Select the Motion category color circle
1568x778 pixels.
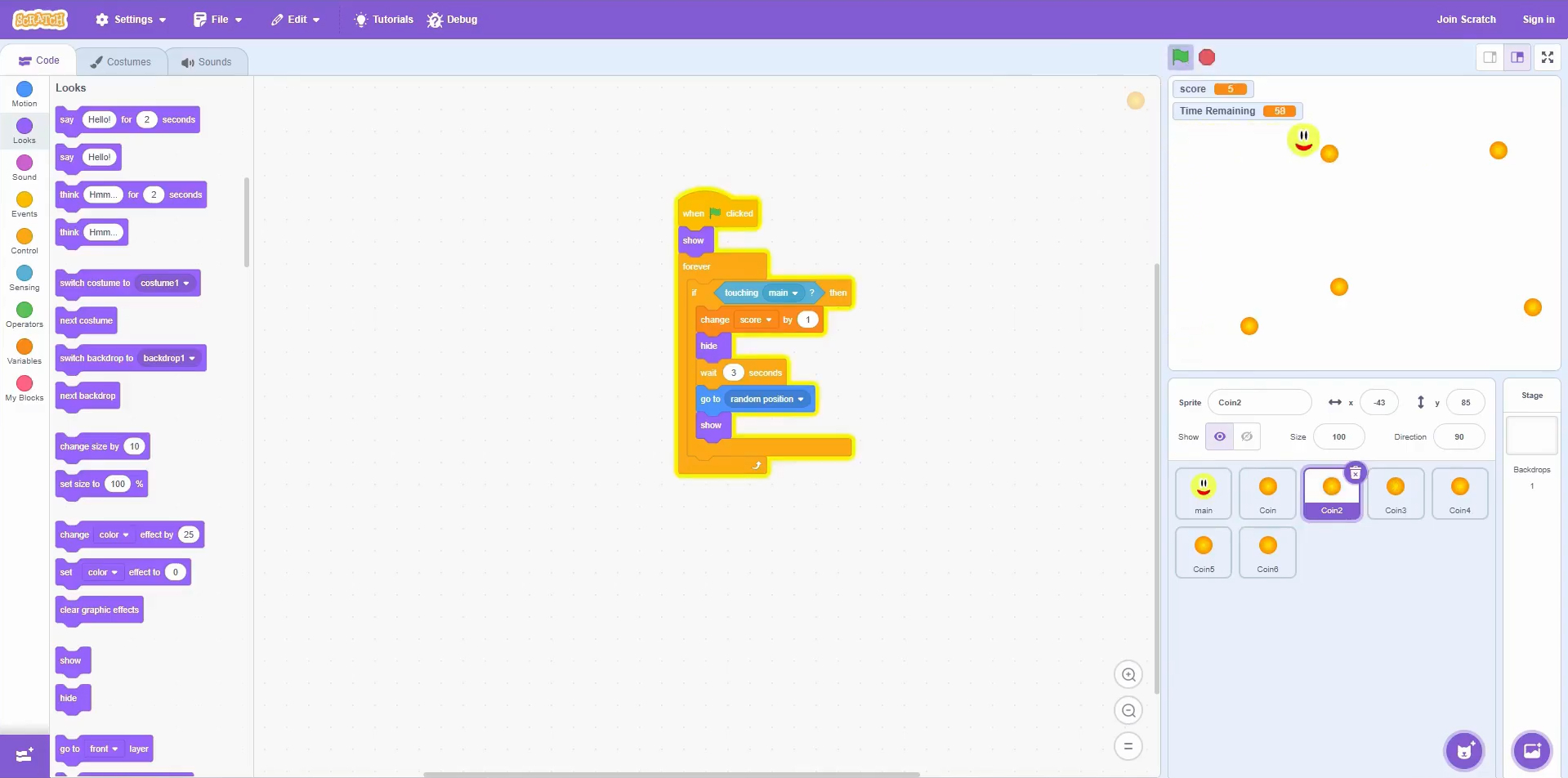coord(25,89)
